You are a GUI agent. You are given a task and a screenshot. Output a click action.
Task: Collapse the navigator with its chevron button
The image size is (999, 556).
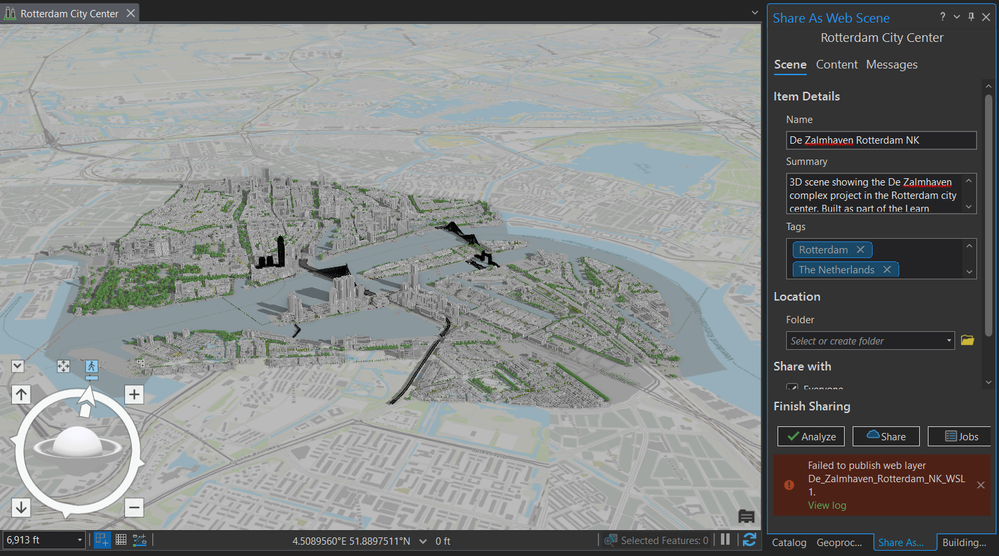pos(18,366)
